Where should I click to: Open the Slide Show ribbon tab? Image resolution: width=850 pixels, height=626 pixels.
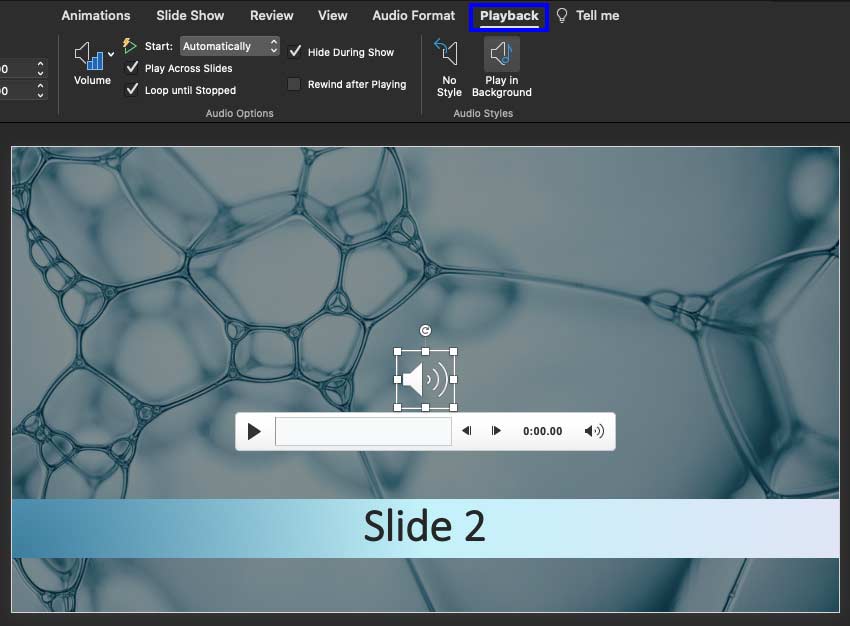click(189, 15)
